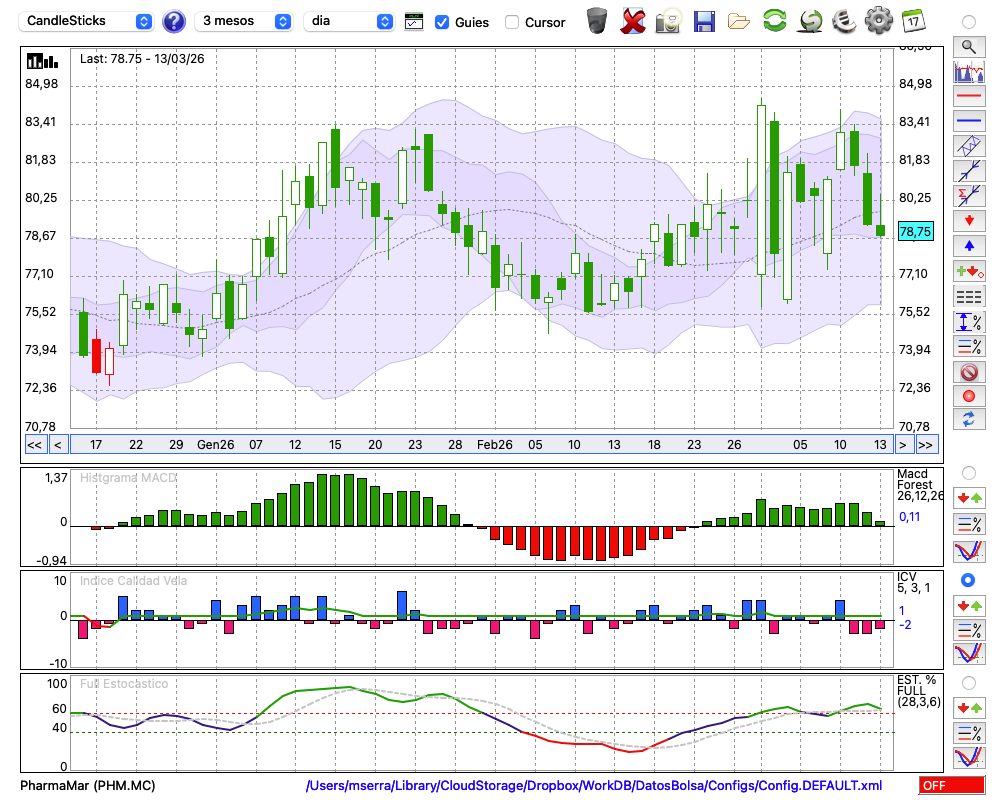The image size is (1000, 800).
Task: Open the Config.DEFAULT.xml file path link
Action: pos(594,786)
